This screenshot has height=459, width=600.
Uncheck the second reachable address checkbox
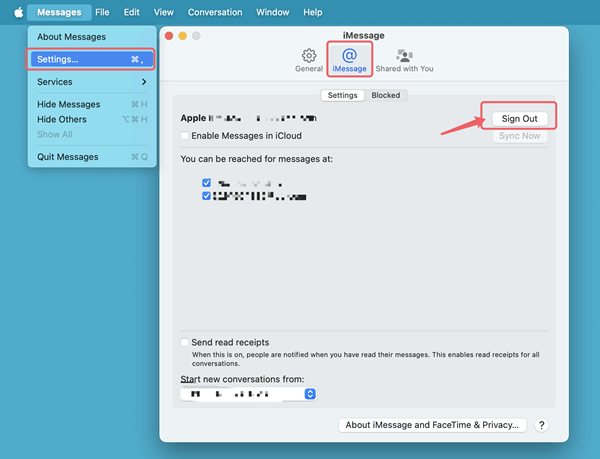pos(207,197)
